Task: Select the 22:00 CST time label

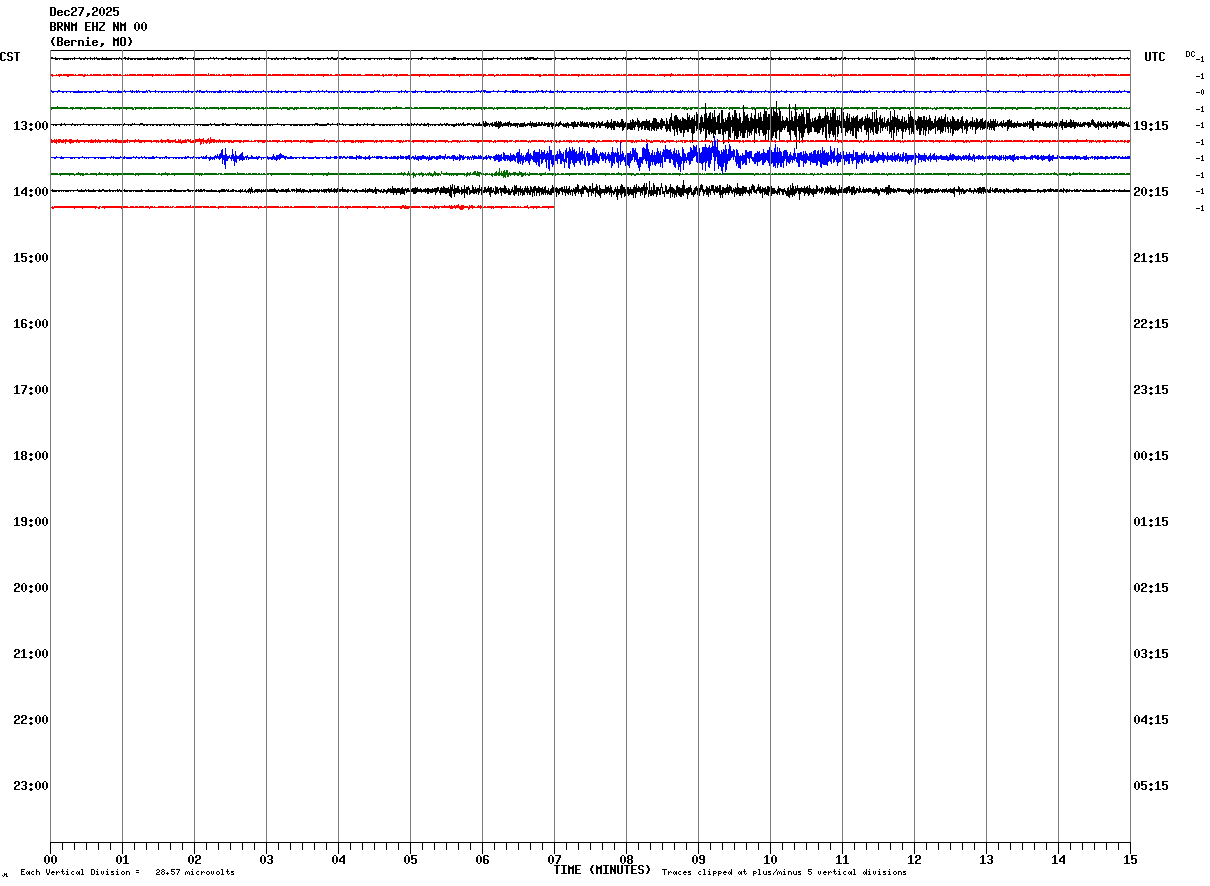Action: tap(31, 719)
